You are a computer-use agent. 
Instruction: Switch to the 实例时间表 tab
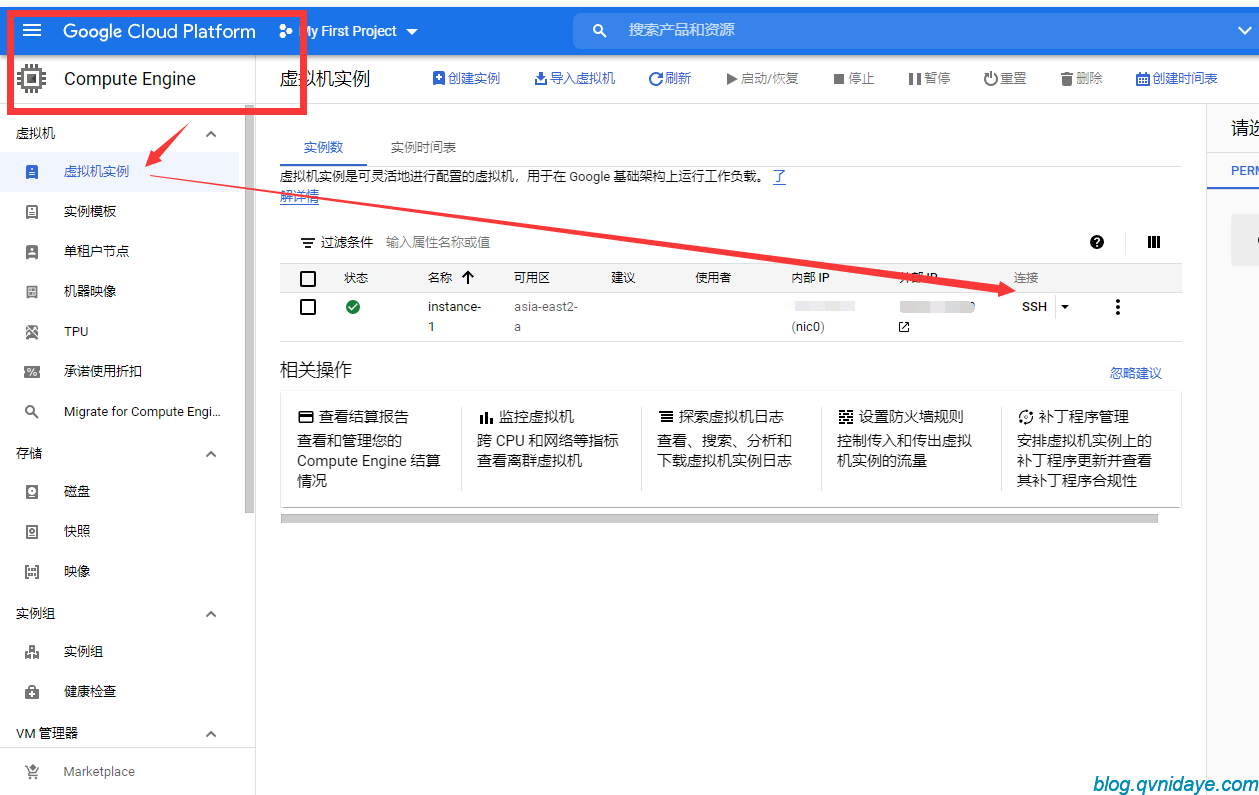pyautogui.click(x=423, y=147)
